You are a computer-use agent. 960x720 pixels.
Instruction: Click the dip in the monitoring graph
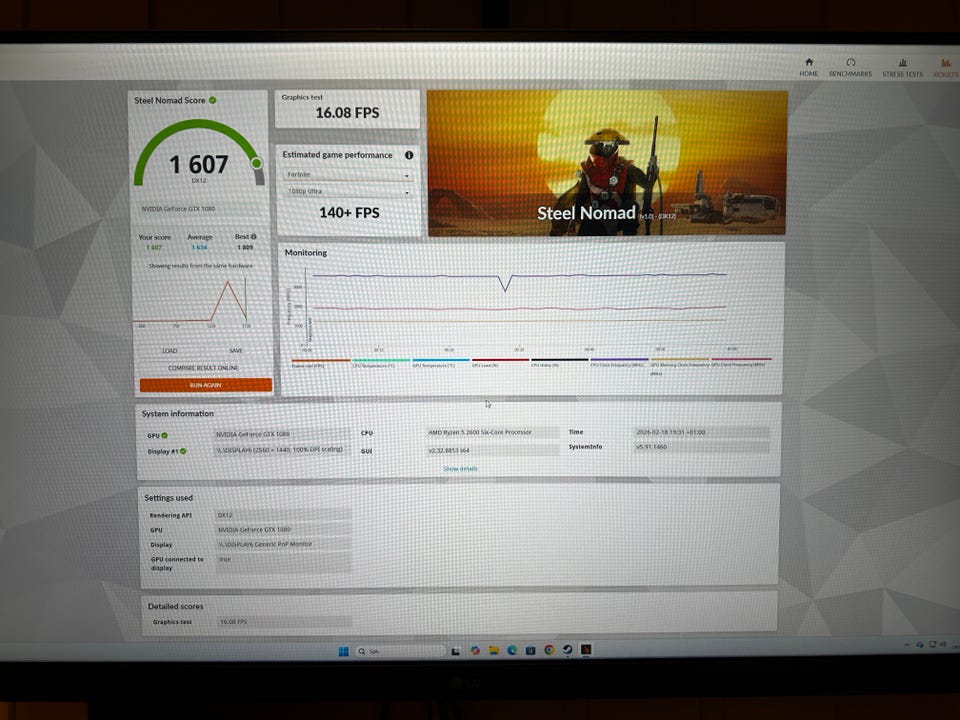tap(506, 285)
